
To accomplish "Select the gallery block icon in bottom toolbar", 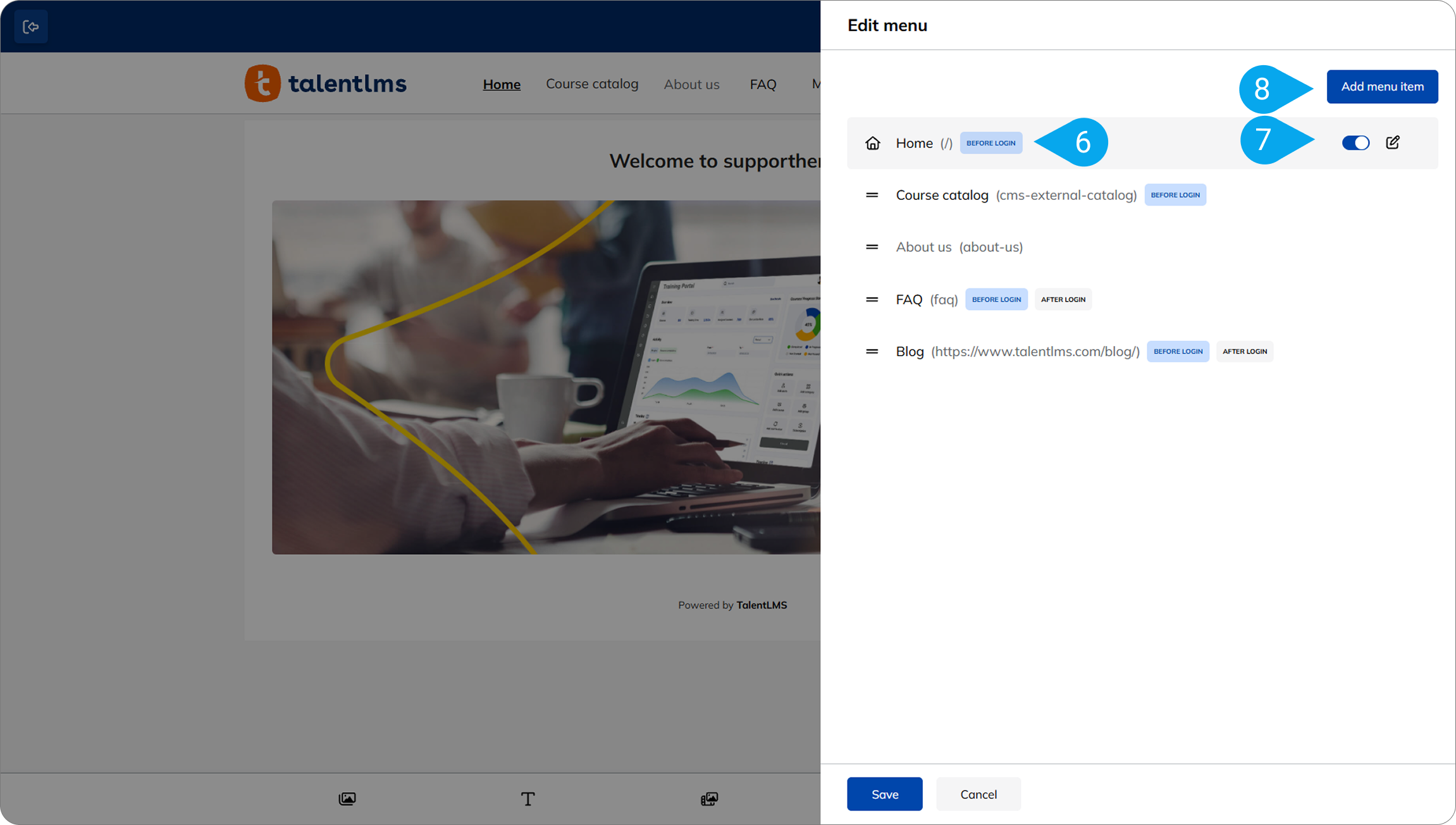I will coord(710,798).
